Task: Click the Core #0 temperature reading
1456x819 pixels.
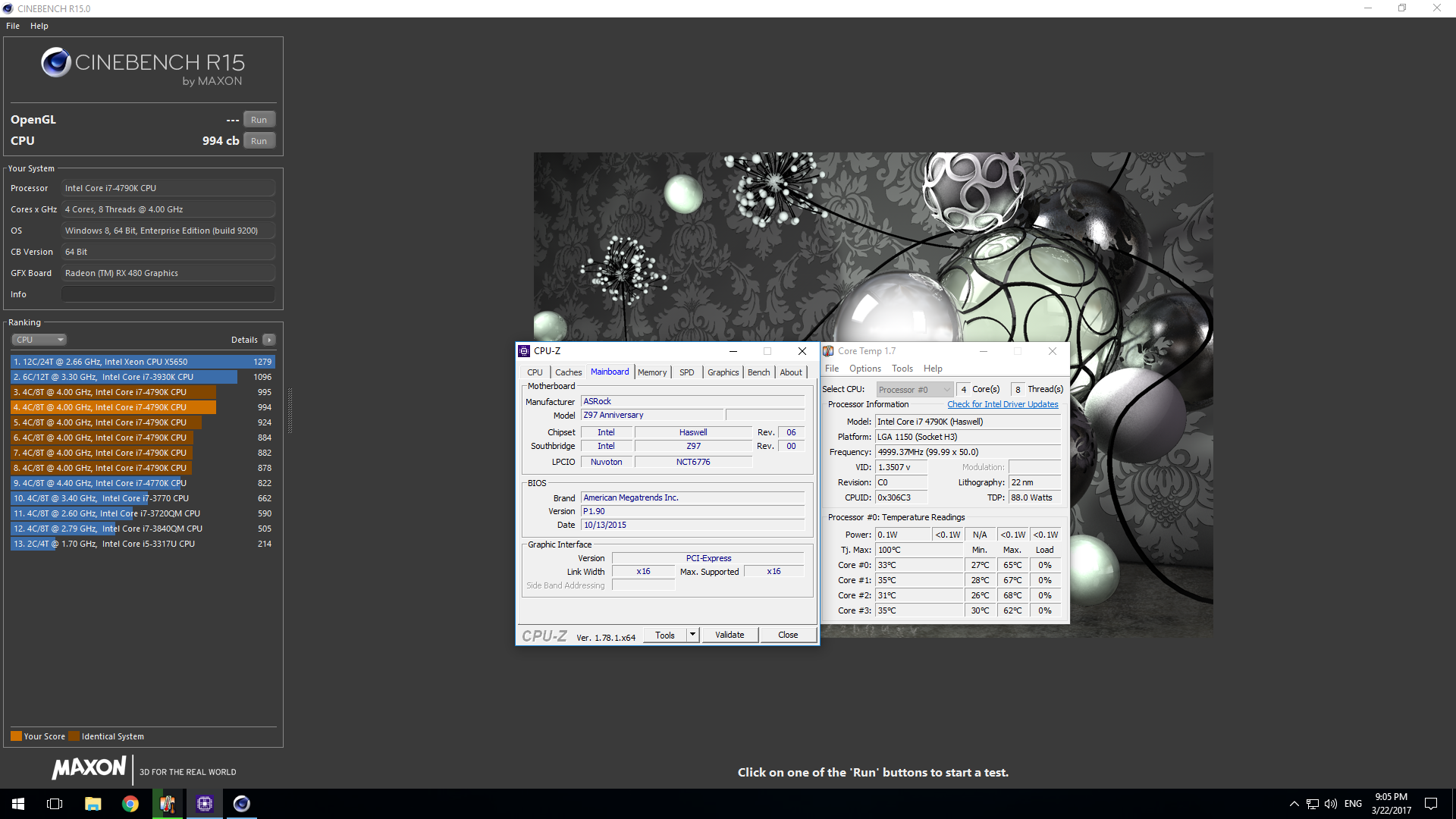Action: [919, 566]
